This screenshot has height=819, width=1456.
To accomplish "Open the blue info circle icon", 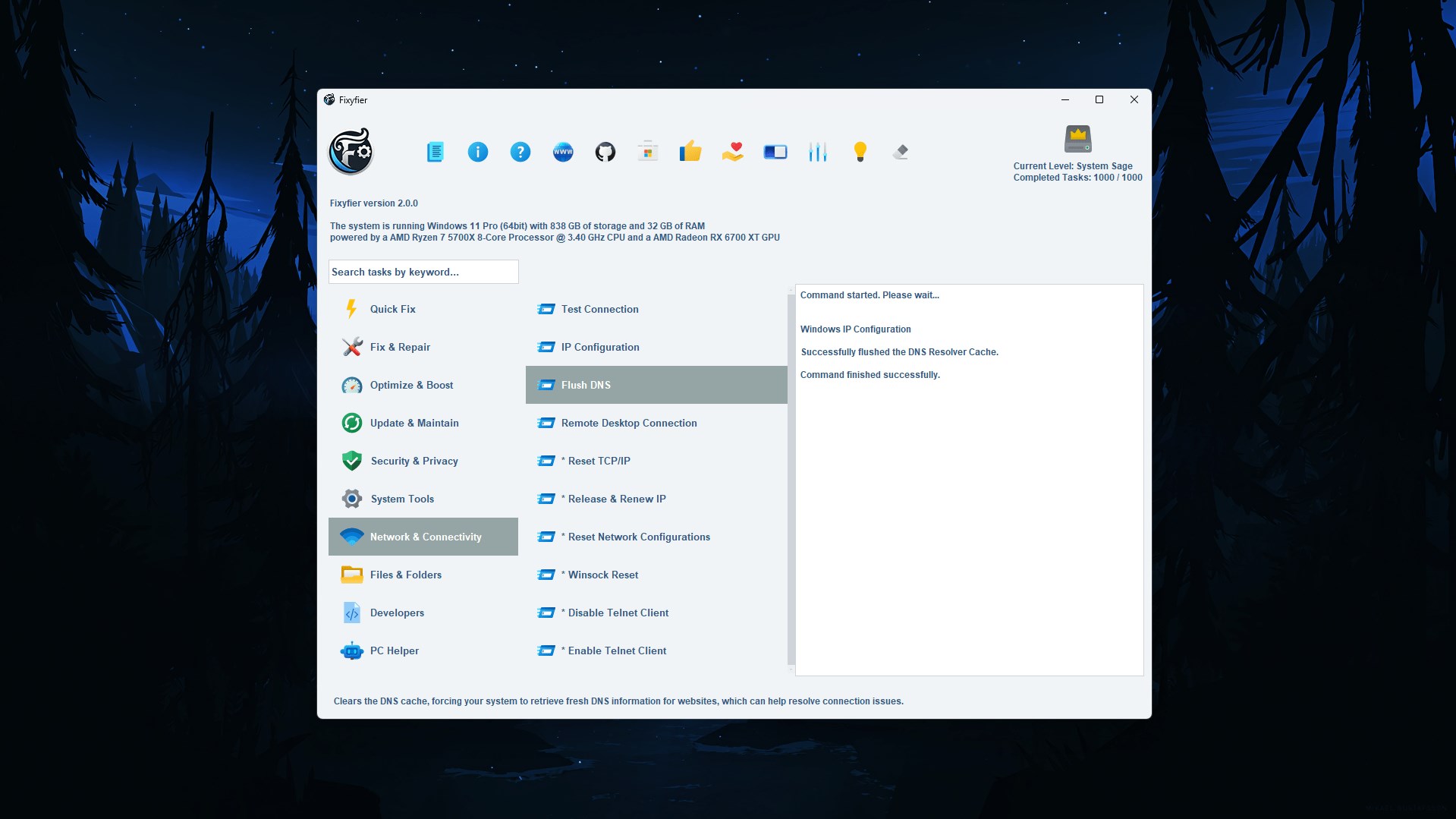I will [x=478, y=152].
